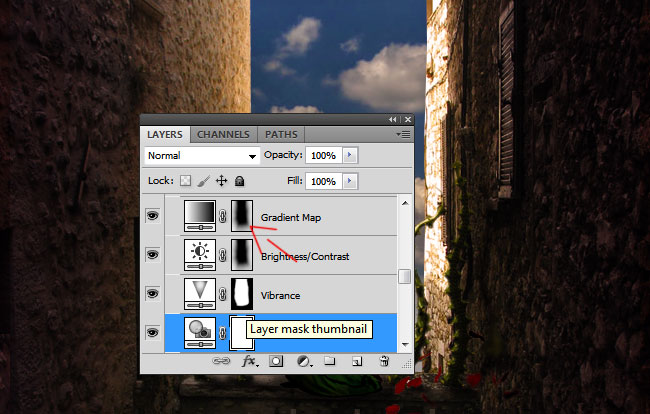Select Vibrance adjustment thumbnail
The height and width of the screenshot is (414, 650).
point(200,293)
